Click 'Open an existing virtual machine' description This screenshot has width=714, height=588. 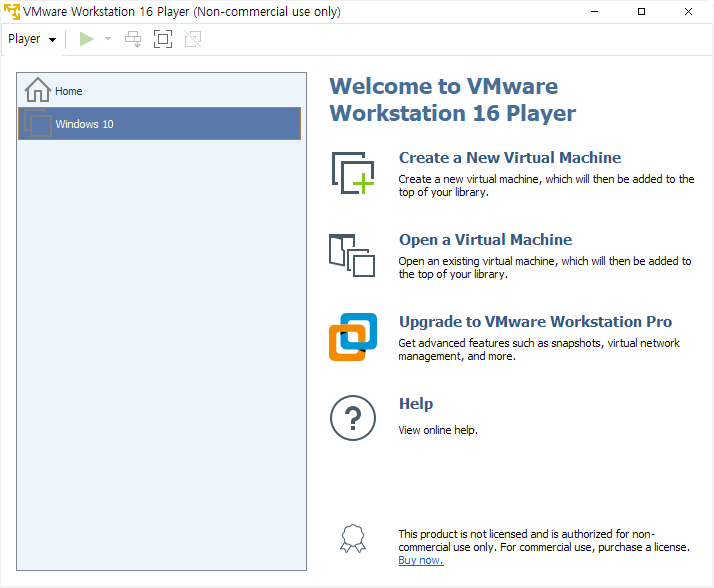545,267
